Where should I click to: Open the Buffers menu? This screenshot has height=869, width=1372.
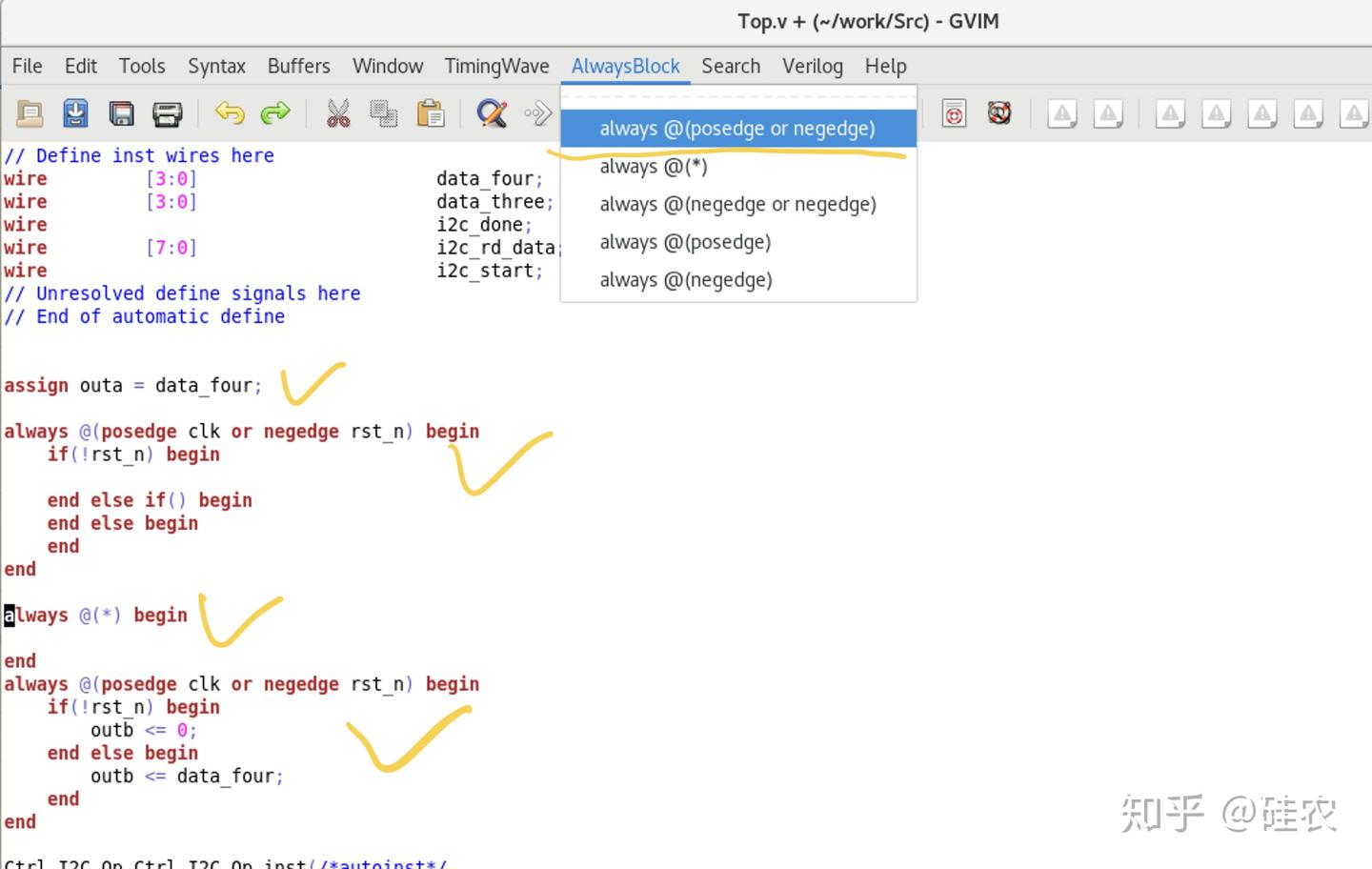298,66
